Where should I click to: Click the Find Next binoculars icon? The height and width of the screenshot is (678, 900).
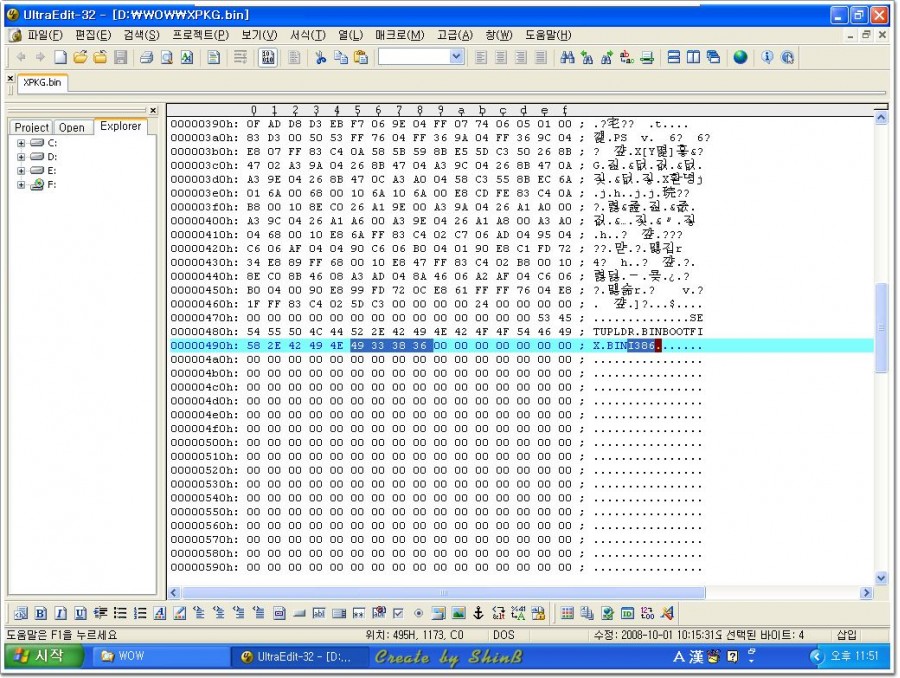pyautogui.click(x=607, y=57)
